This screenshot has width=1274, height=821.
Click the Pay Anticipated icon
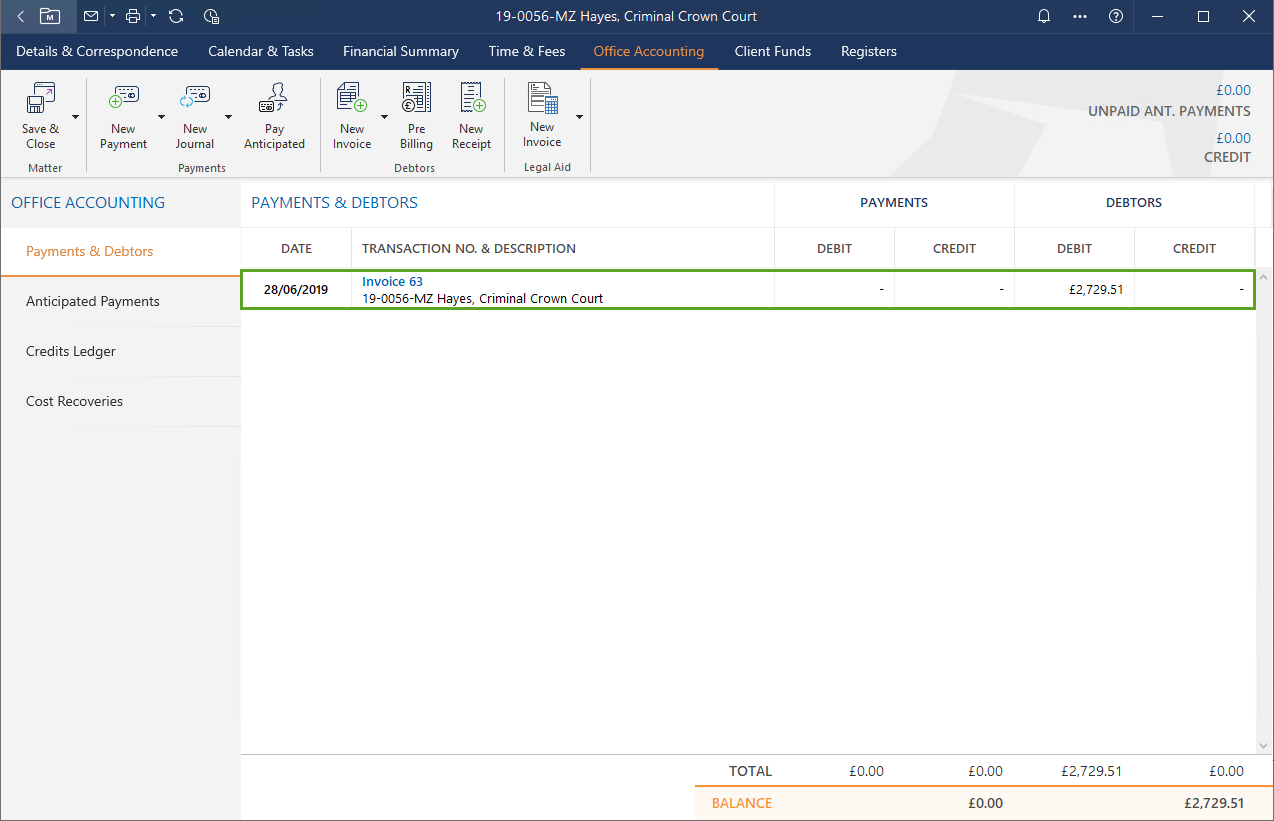click(274, 100)
